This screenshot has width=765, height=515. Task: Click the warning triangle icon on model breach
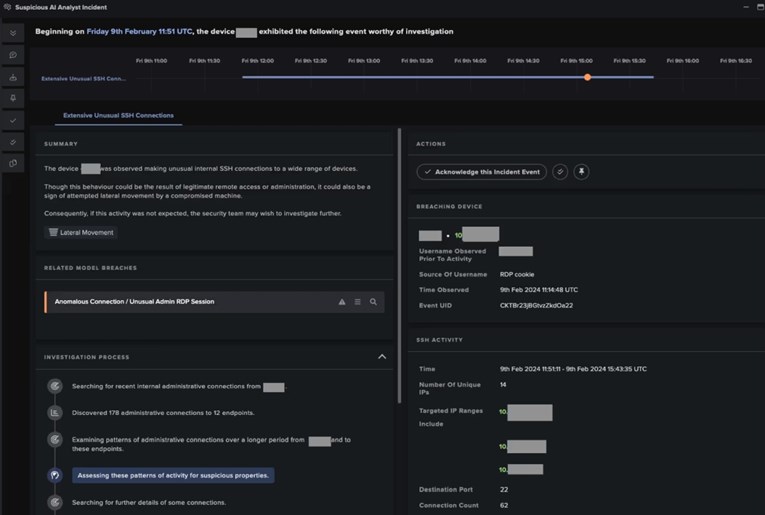(x=342, y=301)
